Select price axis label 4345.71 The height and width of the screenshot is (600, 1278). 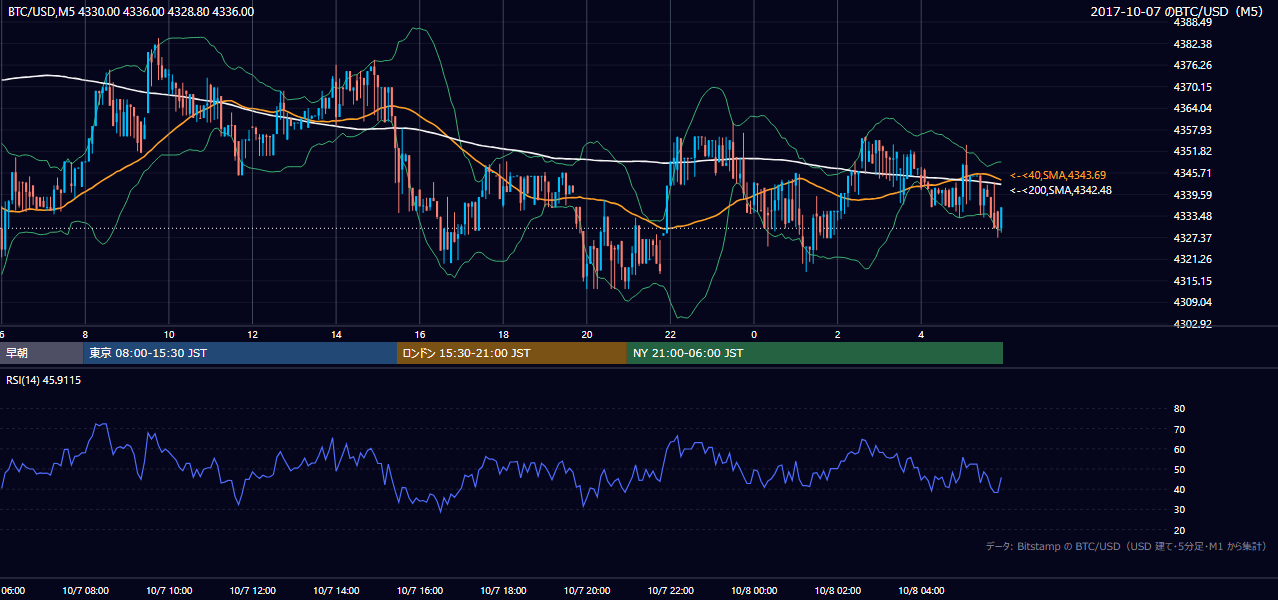(1193, 173)
